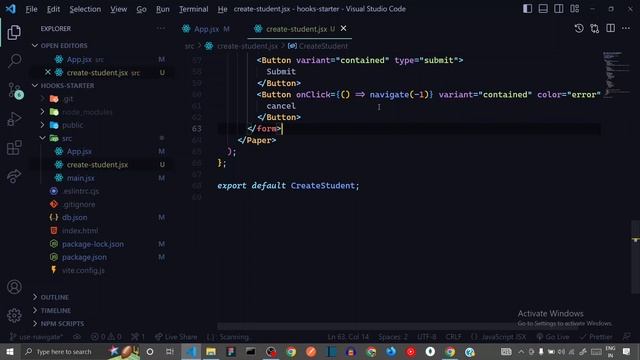Click the use-navigate branch in status bar

point(36,337)
